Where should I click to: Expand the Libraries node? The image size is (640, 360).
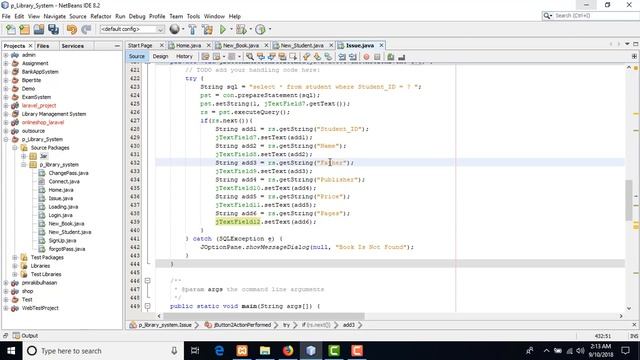(x=15, y=266)
